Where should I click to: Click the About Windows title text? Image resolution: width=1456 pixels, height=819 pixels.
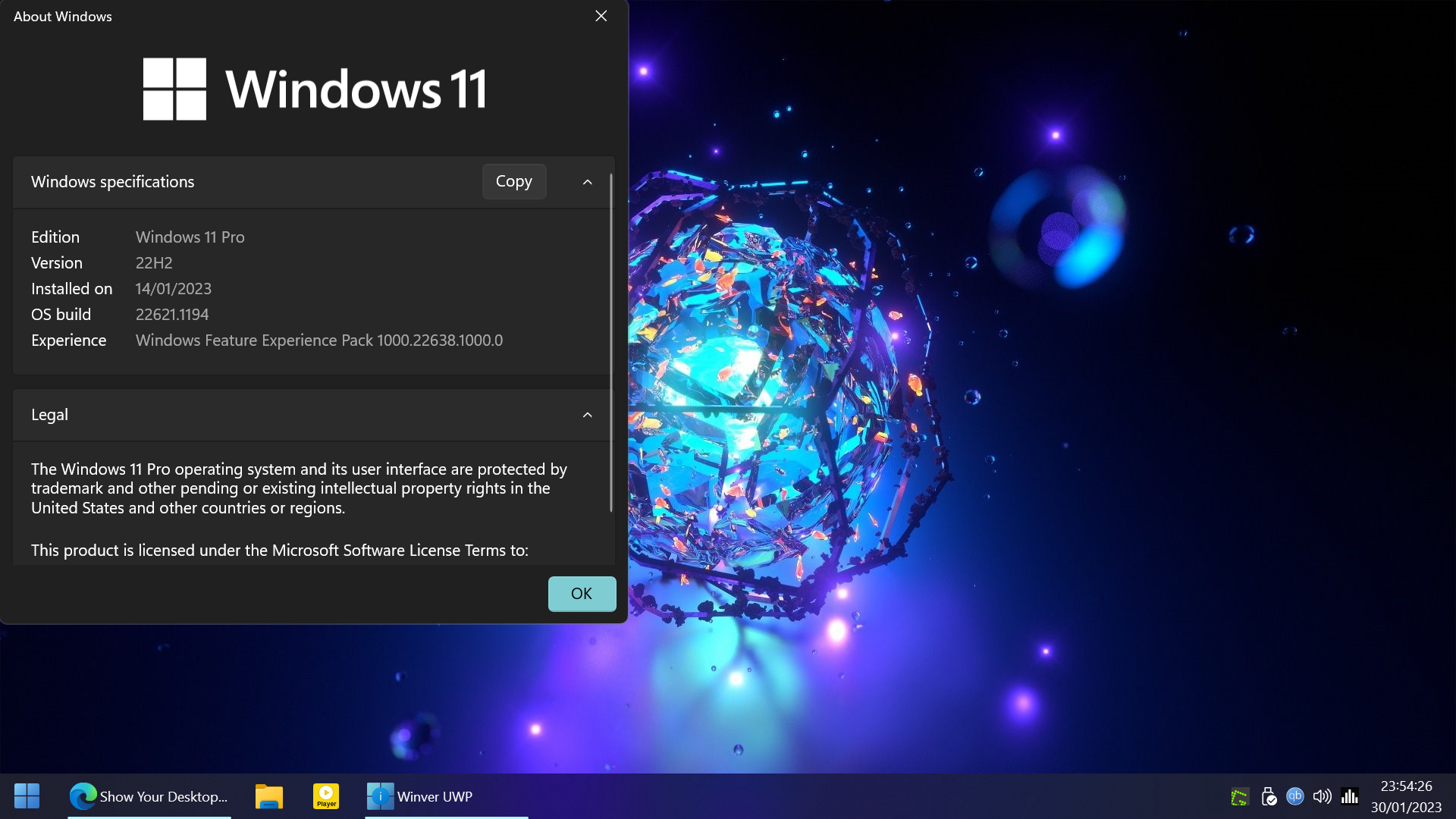pyautogui.click(x=63, y=16)
